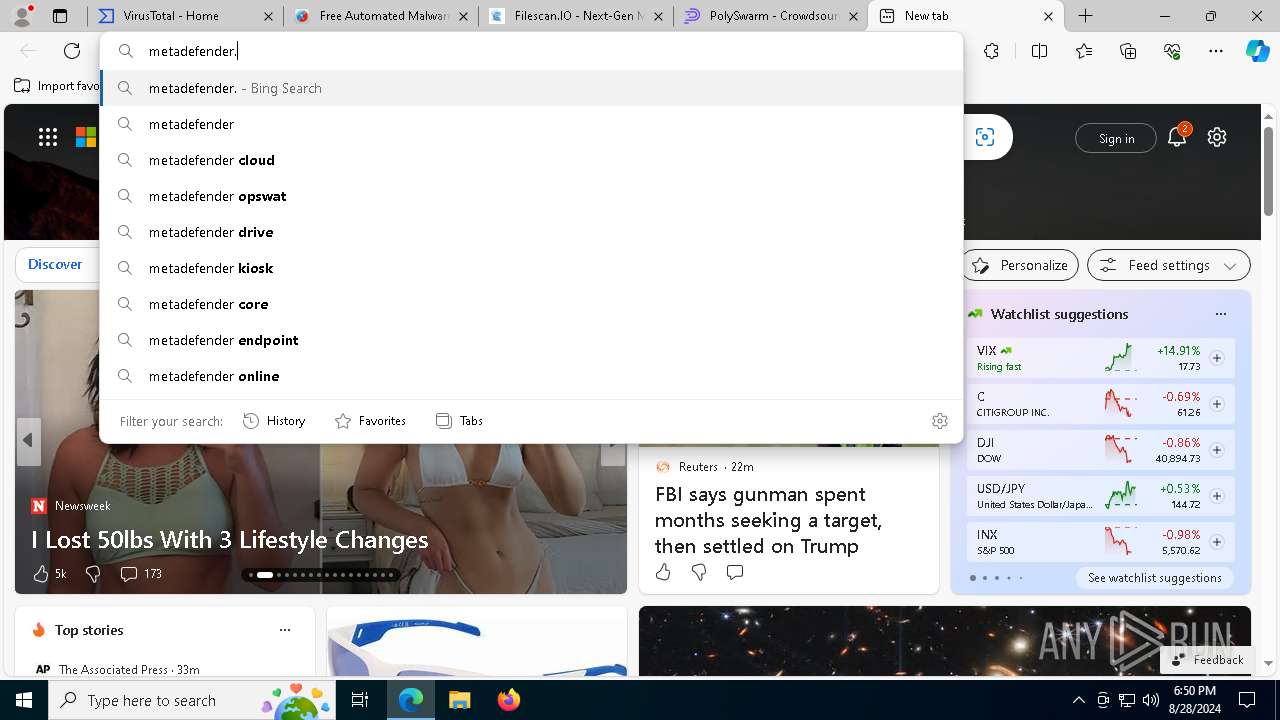Open Edge Settings and more menu
Image resolution: width=1280 pixels, height=720 pixels.
coord(1216,51)
